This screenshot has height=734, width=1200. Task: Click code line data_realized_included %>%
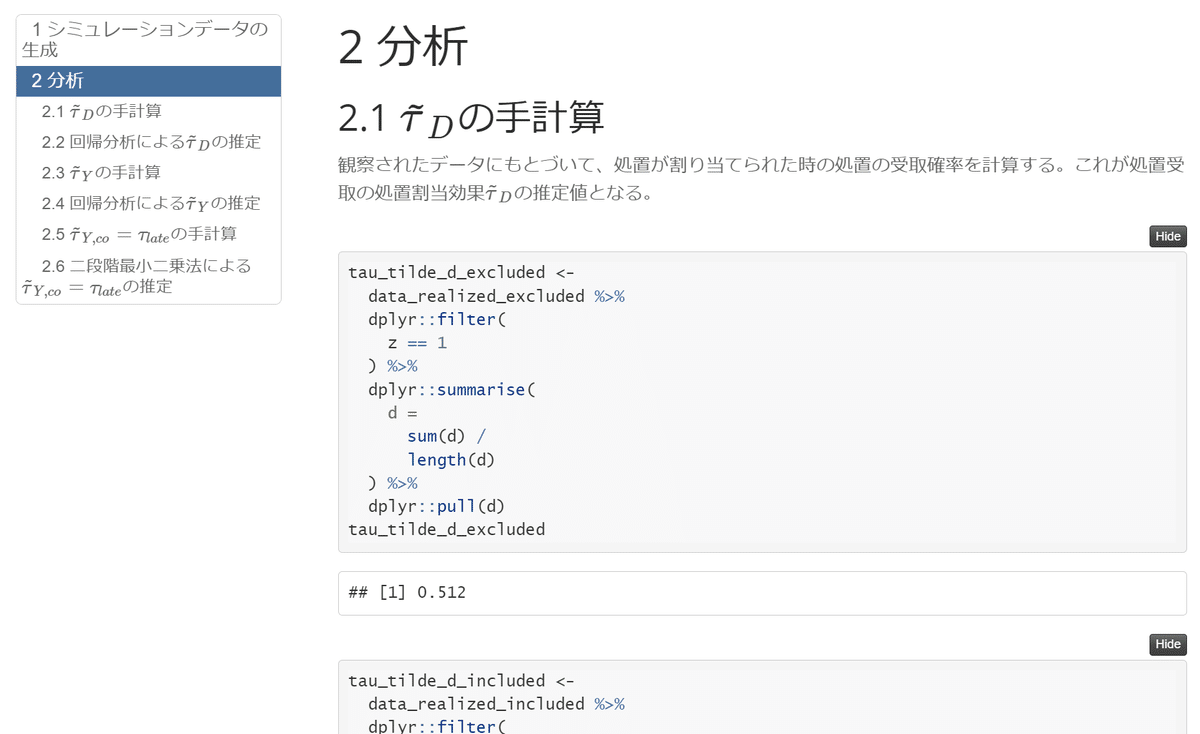[x=496, y=704]
